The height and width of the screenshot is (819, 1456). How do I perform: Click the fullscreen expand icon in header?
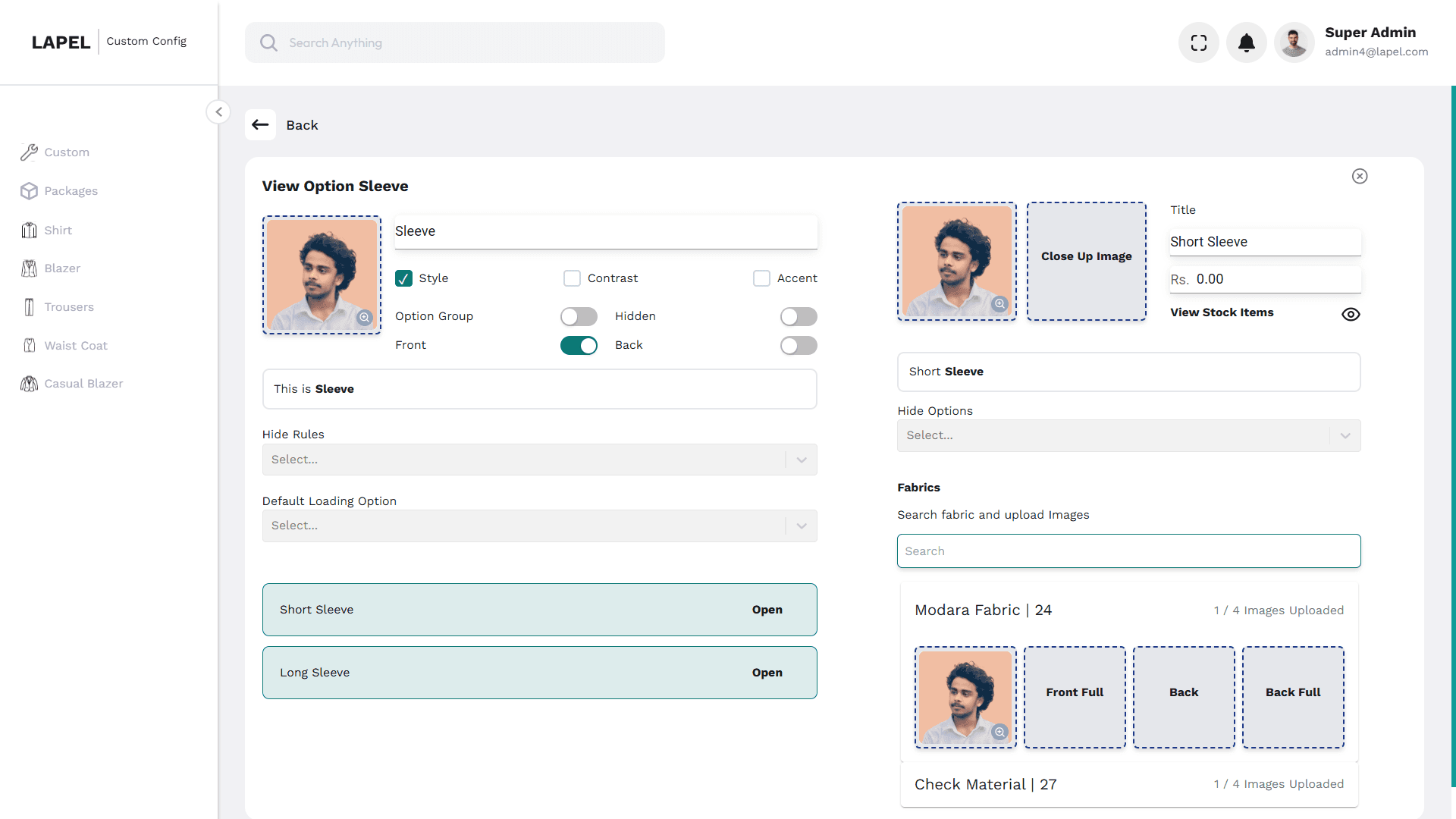click(1198, 42)
